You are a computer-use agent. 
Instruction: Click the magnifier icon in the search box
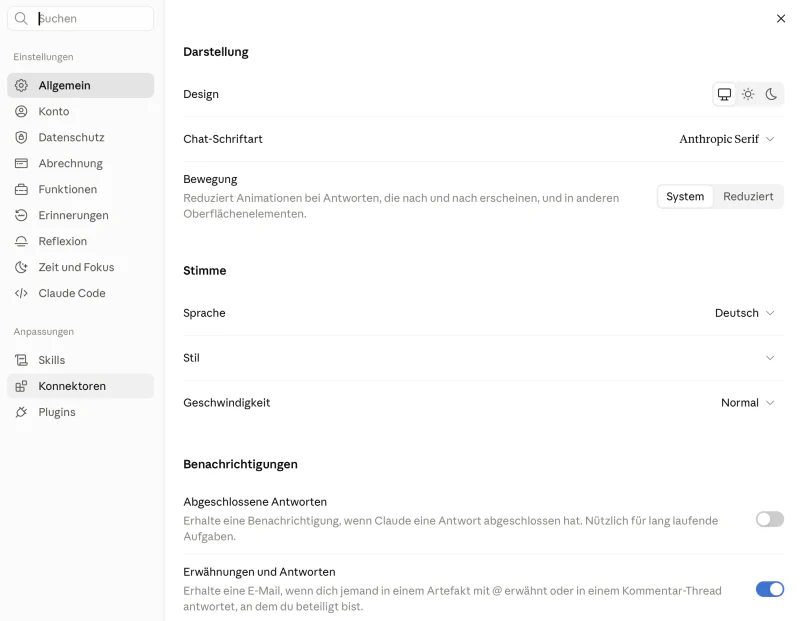tap(21, 19)
